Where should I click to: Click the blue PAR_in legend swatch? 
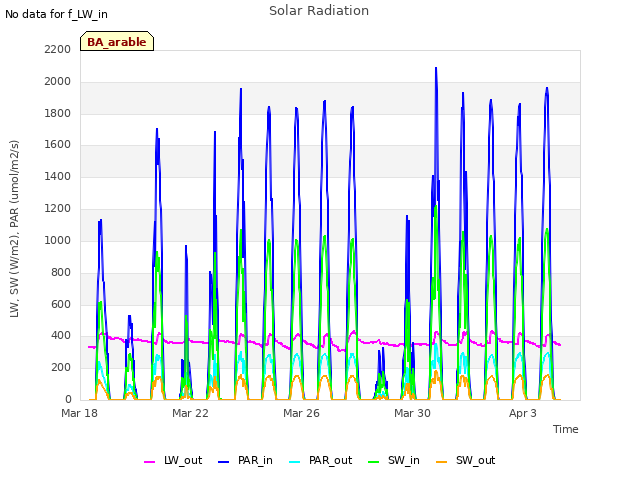(224, 462)
